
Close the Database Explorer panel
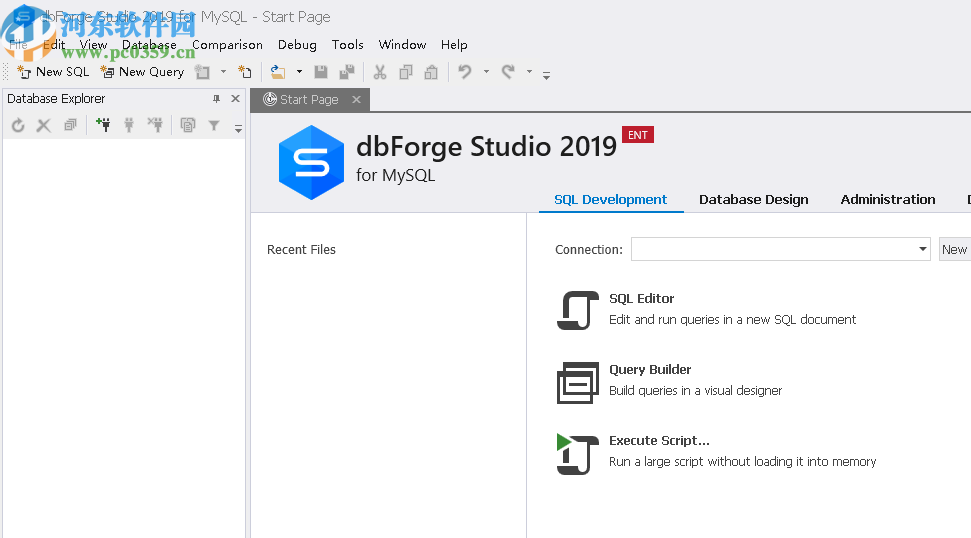235,98
